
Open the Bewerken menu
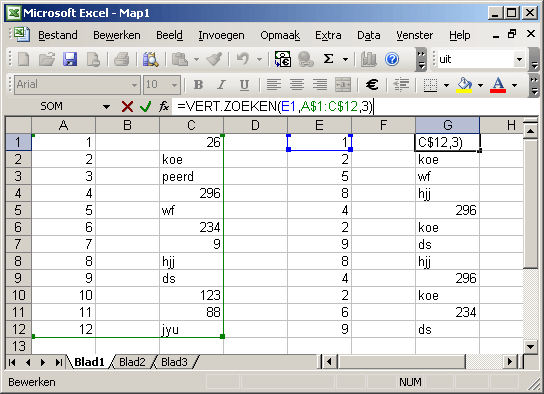tap(117, 35)
